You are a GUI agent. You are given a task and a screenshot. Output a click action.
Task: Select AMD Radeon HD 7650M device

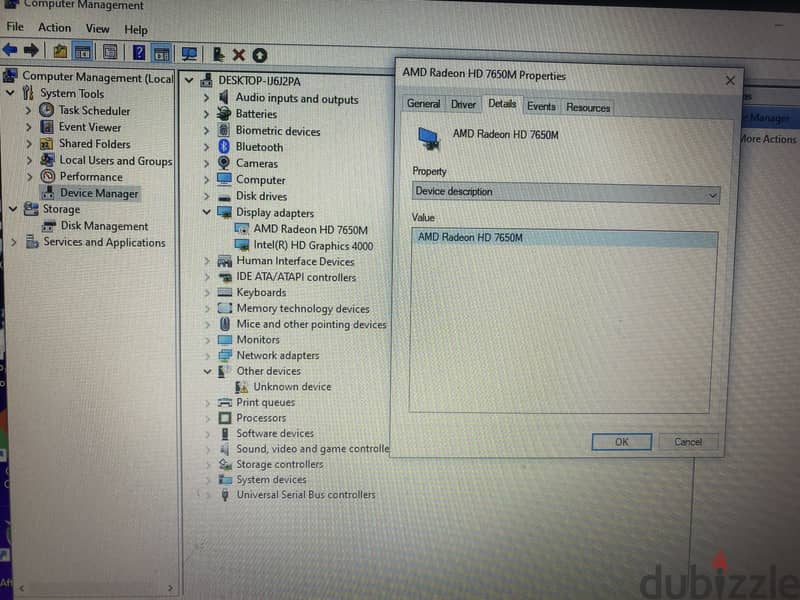pyautogui.click(x=310, y=230)
